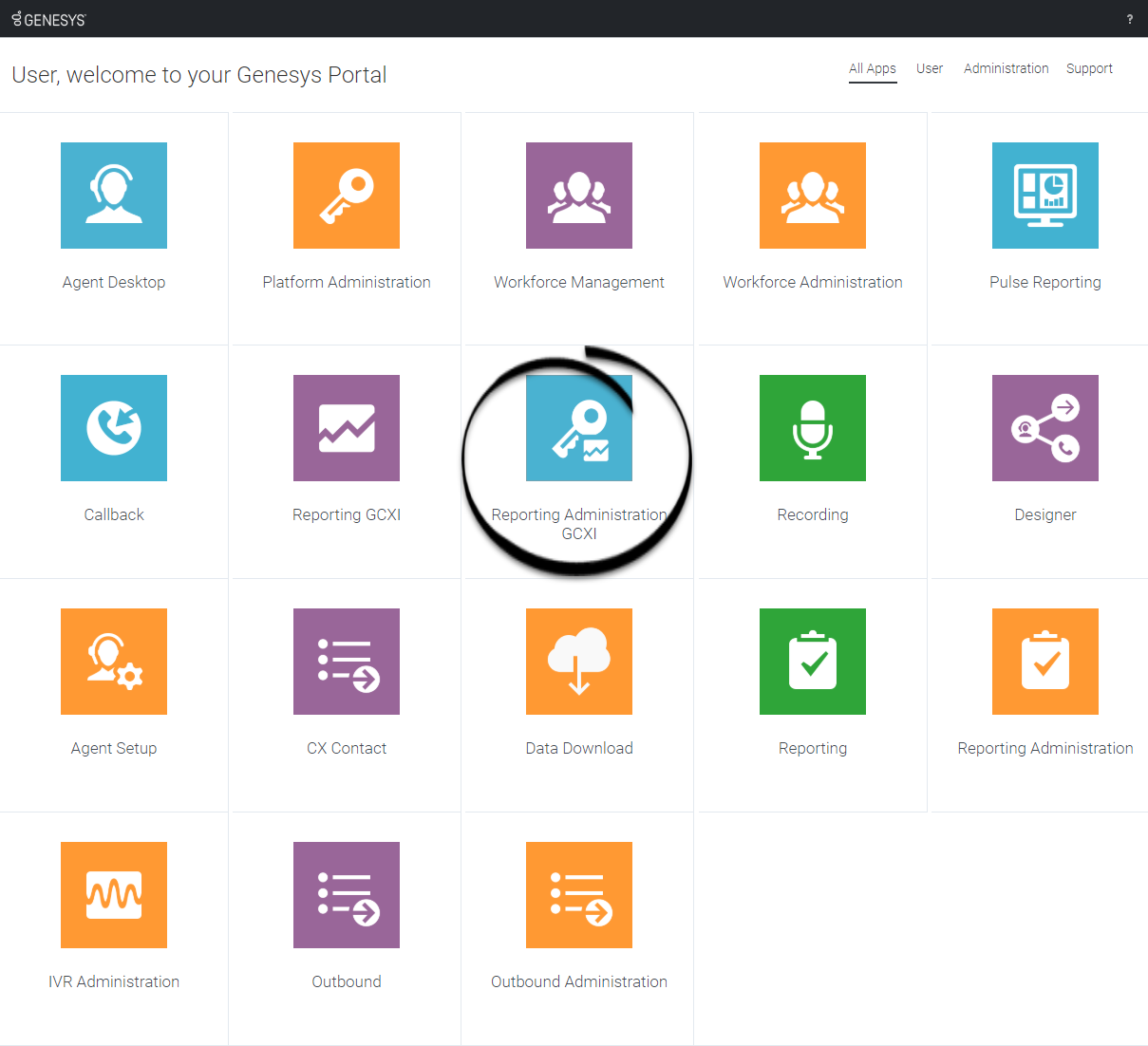Image resolution: width=1148 pixels, height=1046 pixels.
Task: Click the Agent Desktop label
Action: coord(114,282)
